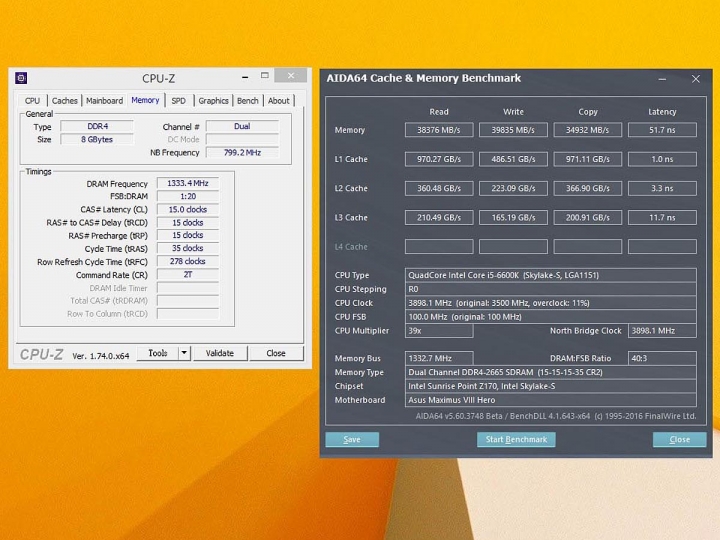Click the L3 Cache Latency value 11.7 ns
This screenshot has height=540, width=720.
[662, 218]
